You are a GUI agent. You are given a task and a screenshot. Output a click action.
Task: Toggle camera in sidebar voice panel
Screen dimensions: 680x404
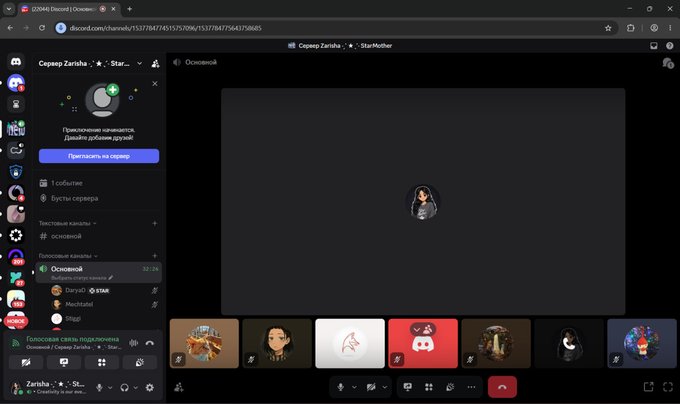26,362
